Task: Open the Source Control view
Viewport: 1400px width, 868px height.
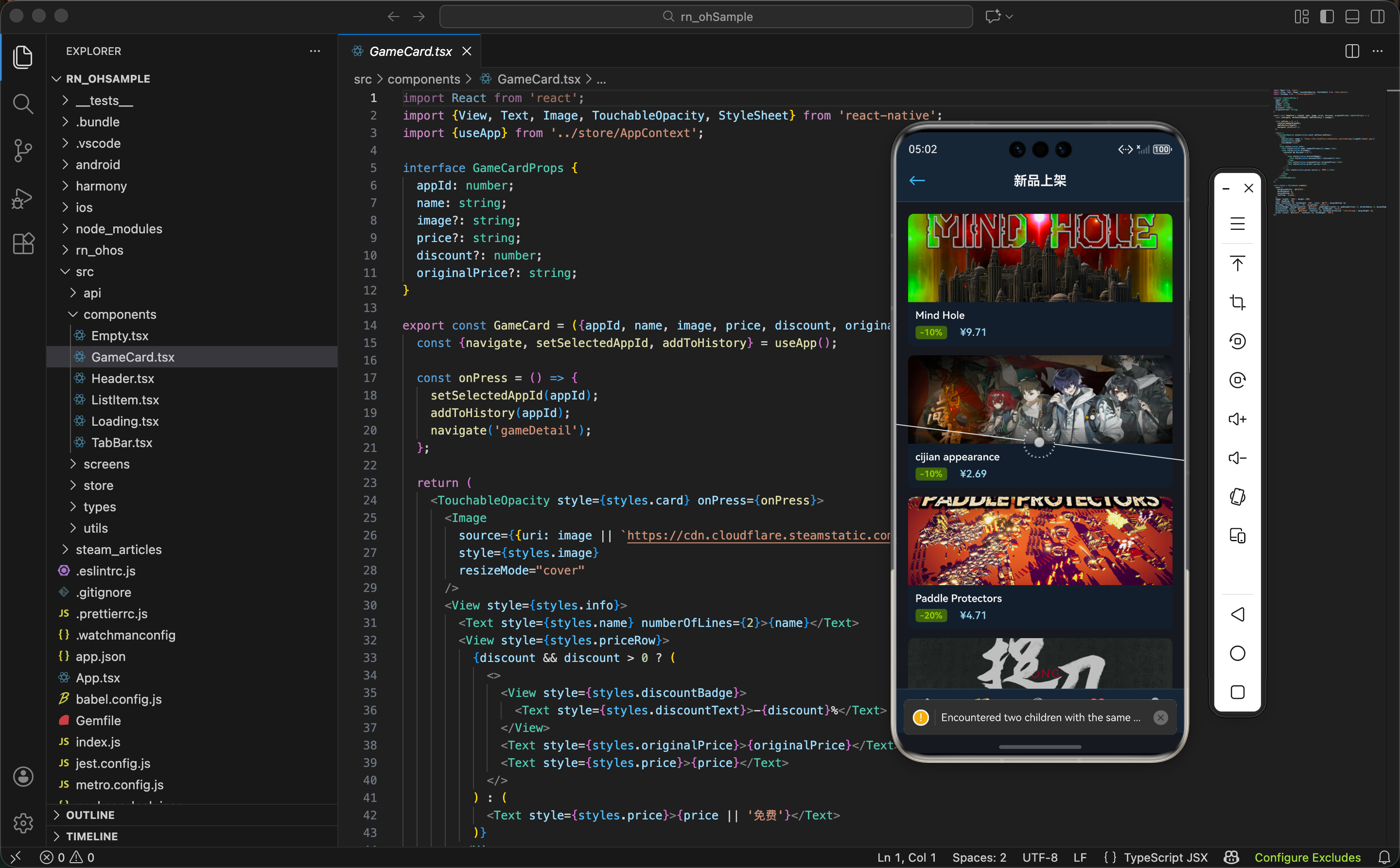Action: pos(23,150)
